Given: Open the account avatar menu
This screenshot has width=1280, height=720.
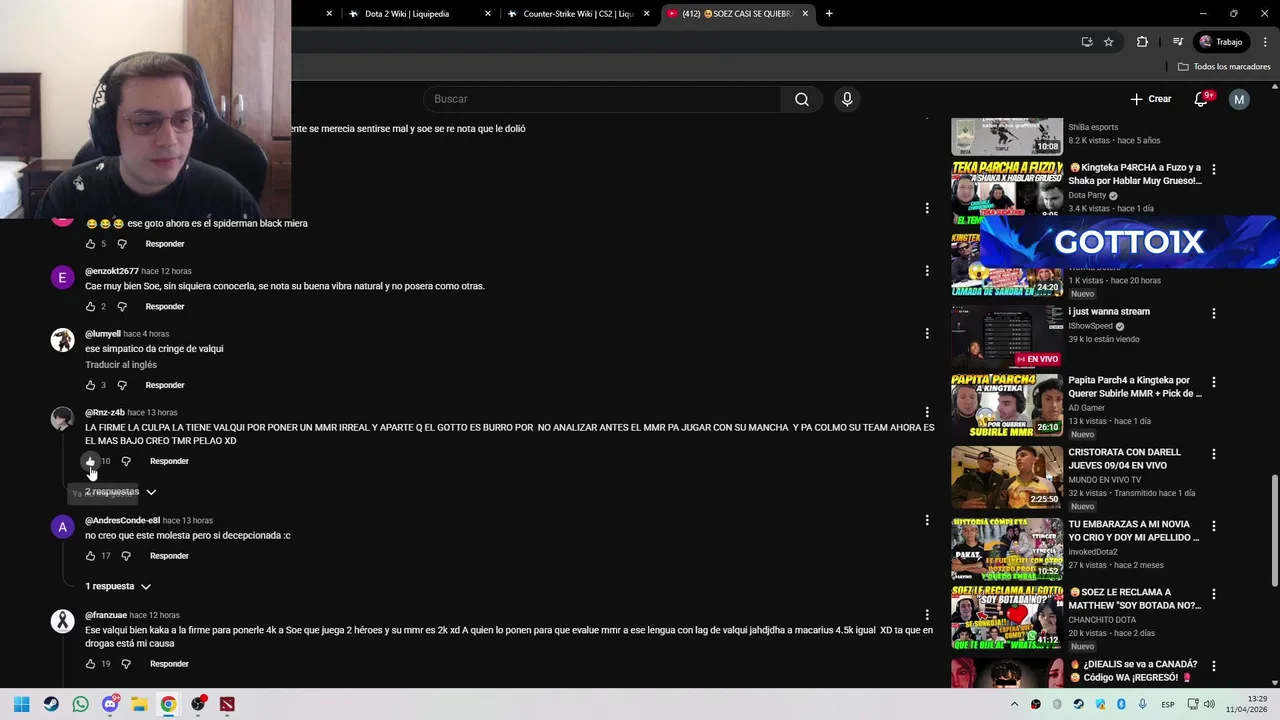Looking at the screenshot, I should [x=1239, y=99].
